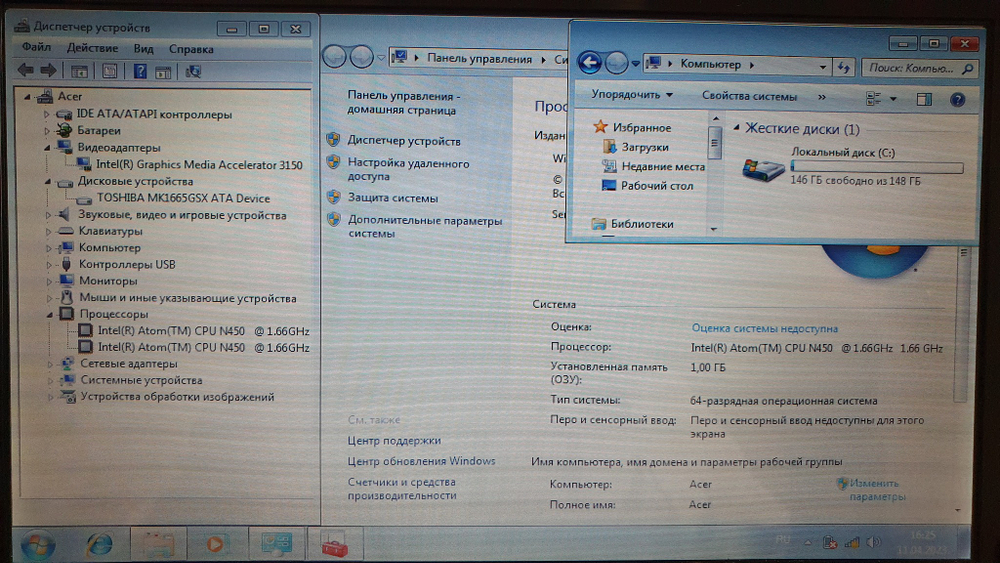Click the Поиск: Компьютер search field
Image resolution: width=1000 pixels, height=563 pixels.
pyautogui.click(x=920, y=68)
